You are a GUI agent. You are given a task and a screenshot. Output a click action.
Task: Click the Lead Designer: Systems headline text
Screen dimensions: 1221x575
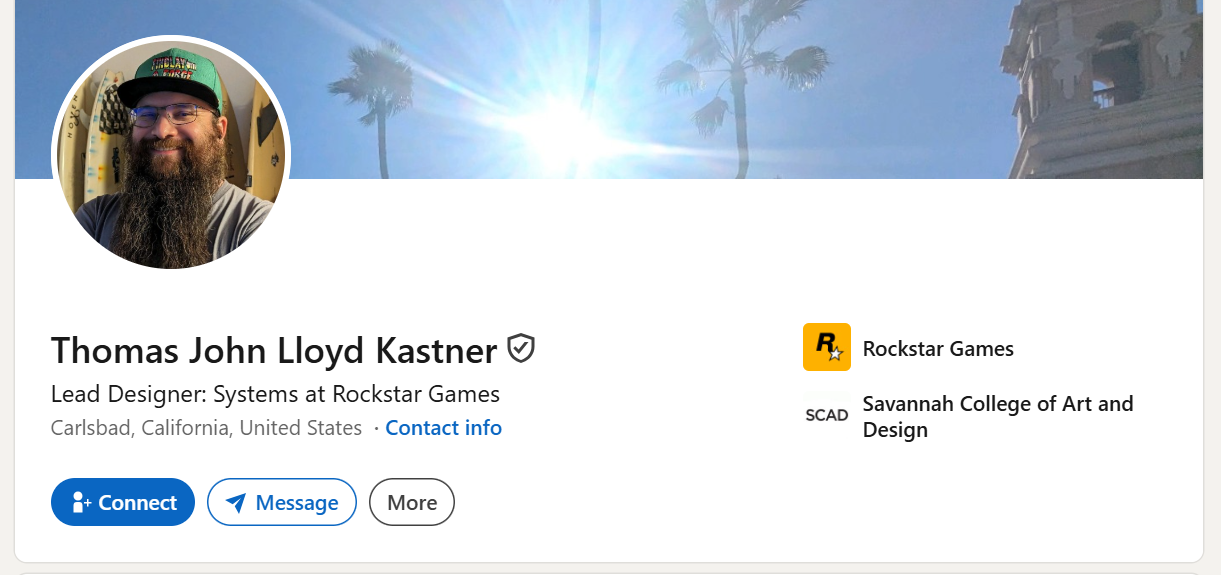coord(275,394)
